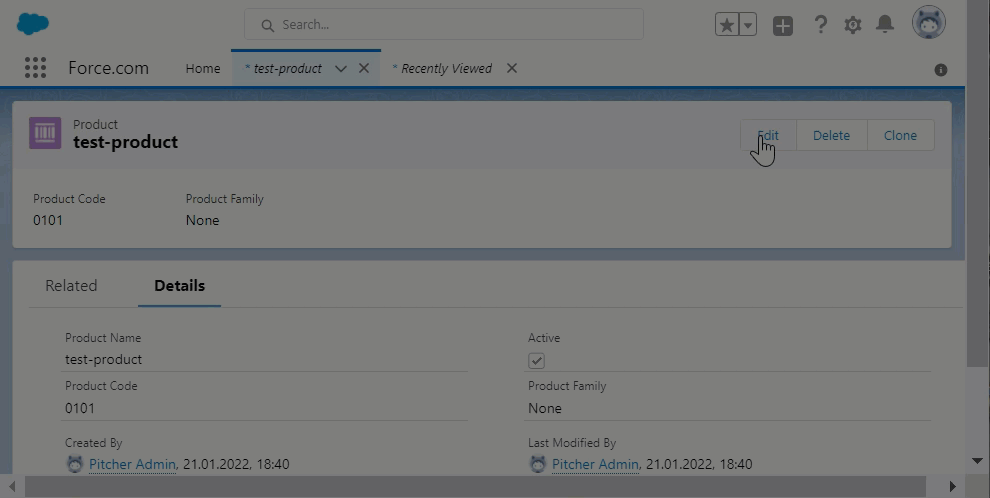Expand the favorites list dropdown arrow

tap(748, 25)
